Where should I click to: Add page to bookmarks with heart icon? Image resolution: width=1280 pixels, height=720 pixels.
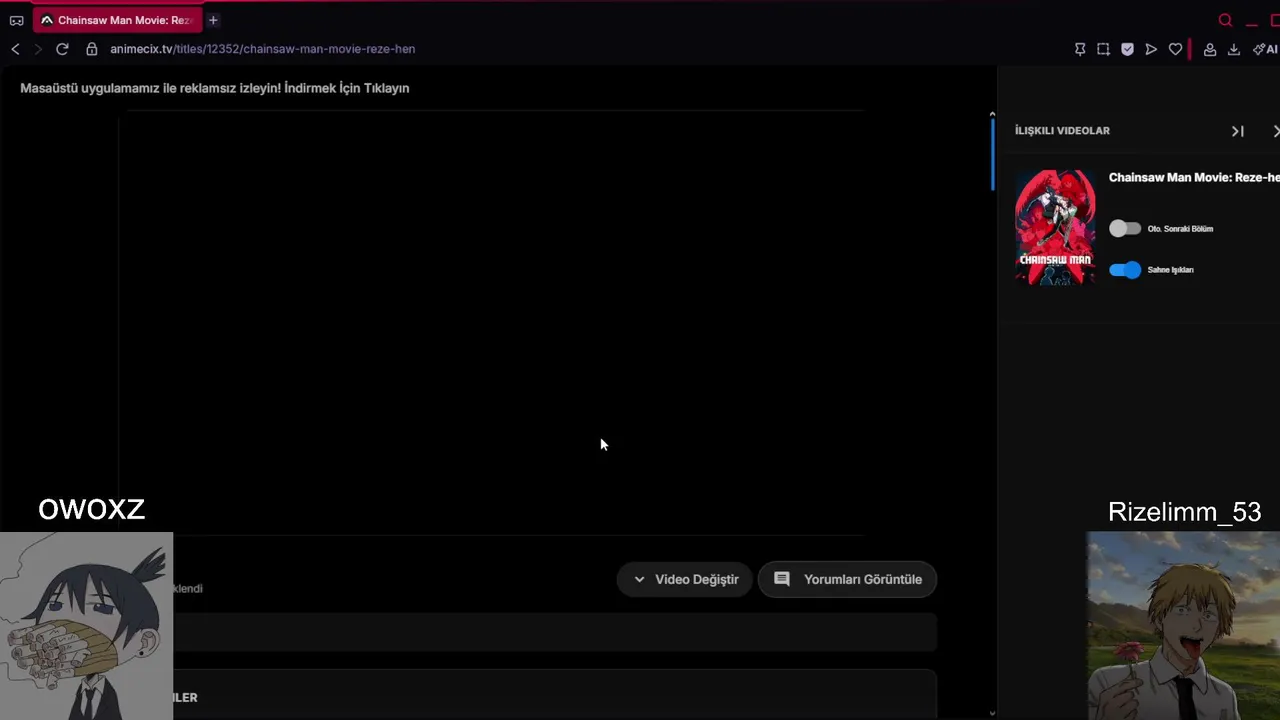click(1175, 49)
